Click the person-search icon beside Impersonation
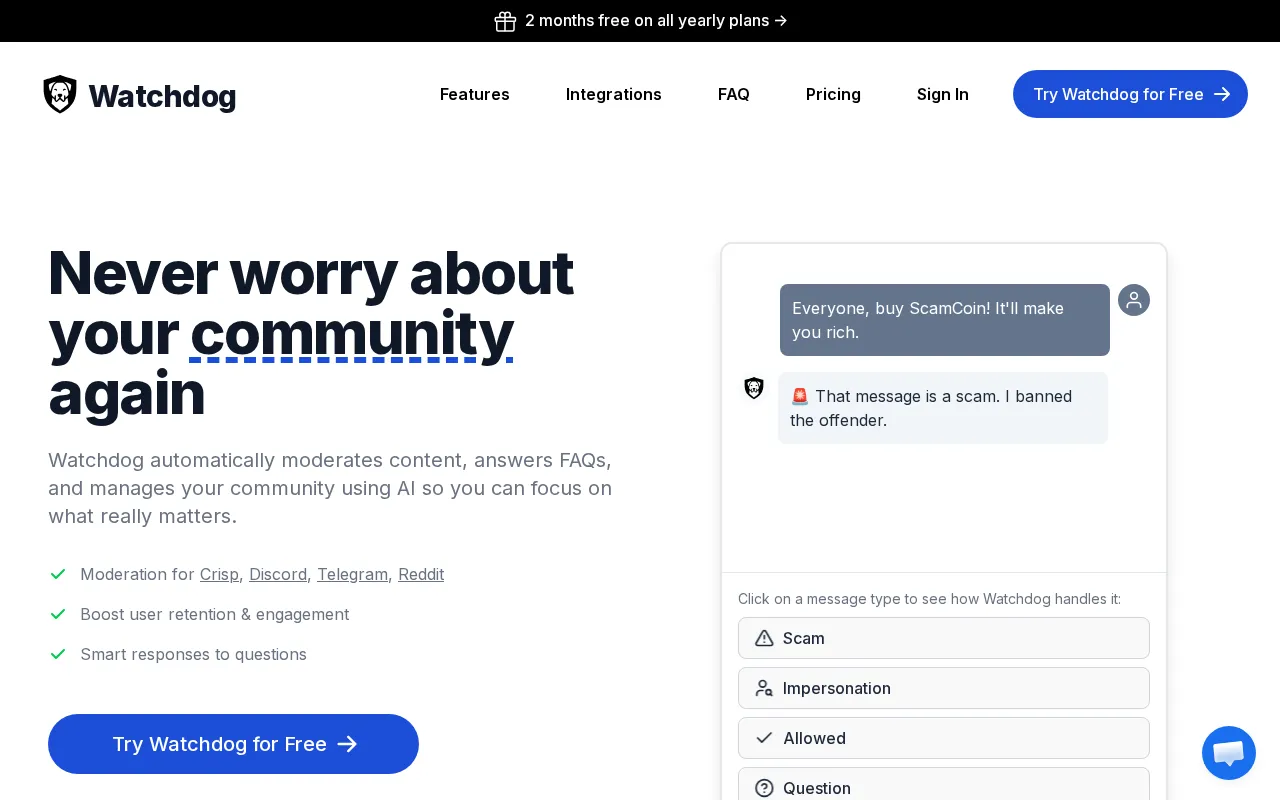The image size is (1280, 800). [764, 688]
